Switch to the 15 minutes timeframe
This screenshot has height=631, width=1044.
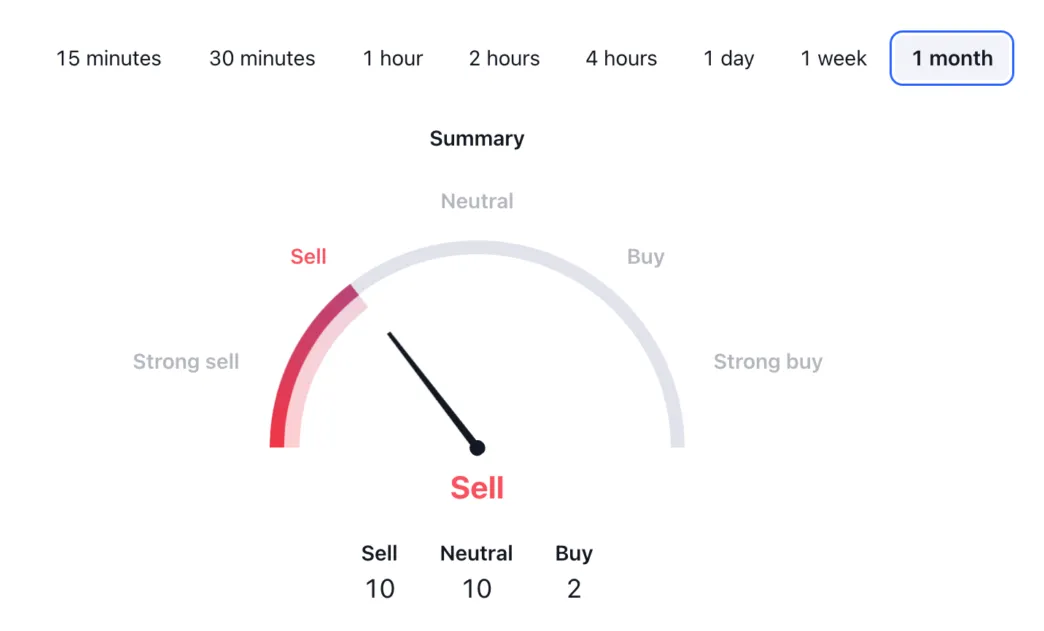coord(108,58)
